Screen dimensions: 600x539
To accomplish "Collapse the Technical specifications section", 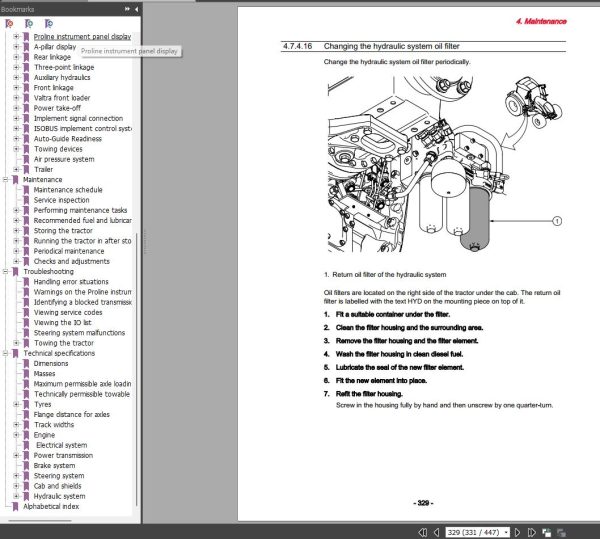I will (5, 353).
